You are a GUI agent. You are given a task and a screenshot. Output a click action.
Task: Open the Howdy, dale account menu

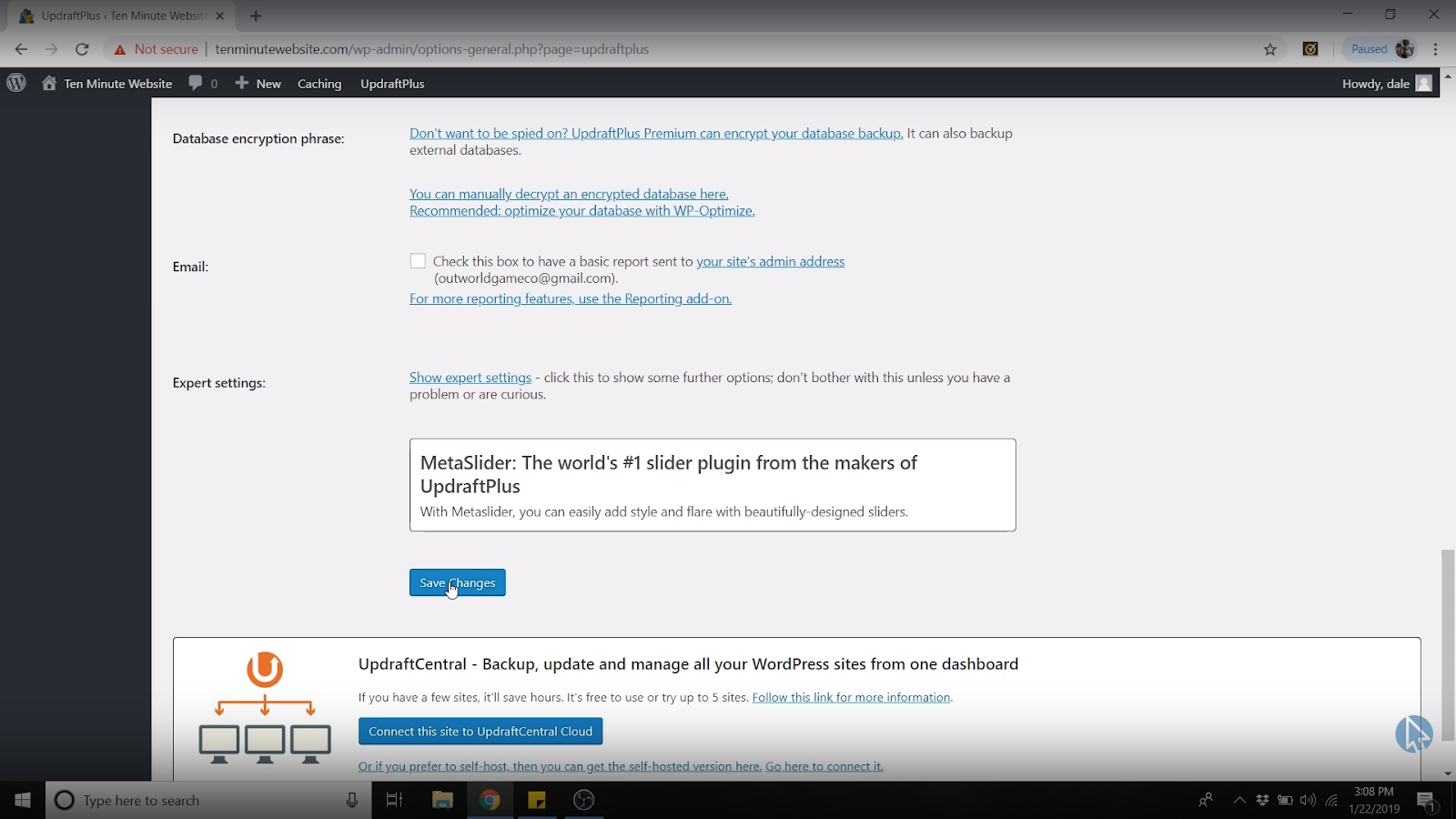pyautogui.click(x=1387, y=83)
